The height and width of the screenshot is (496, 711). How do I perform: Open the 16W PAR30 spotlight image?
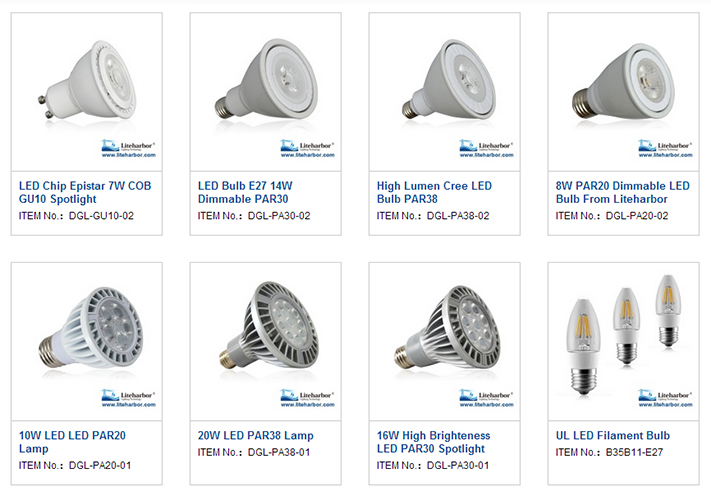[444, 341]
